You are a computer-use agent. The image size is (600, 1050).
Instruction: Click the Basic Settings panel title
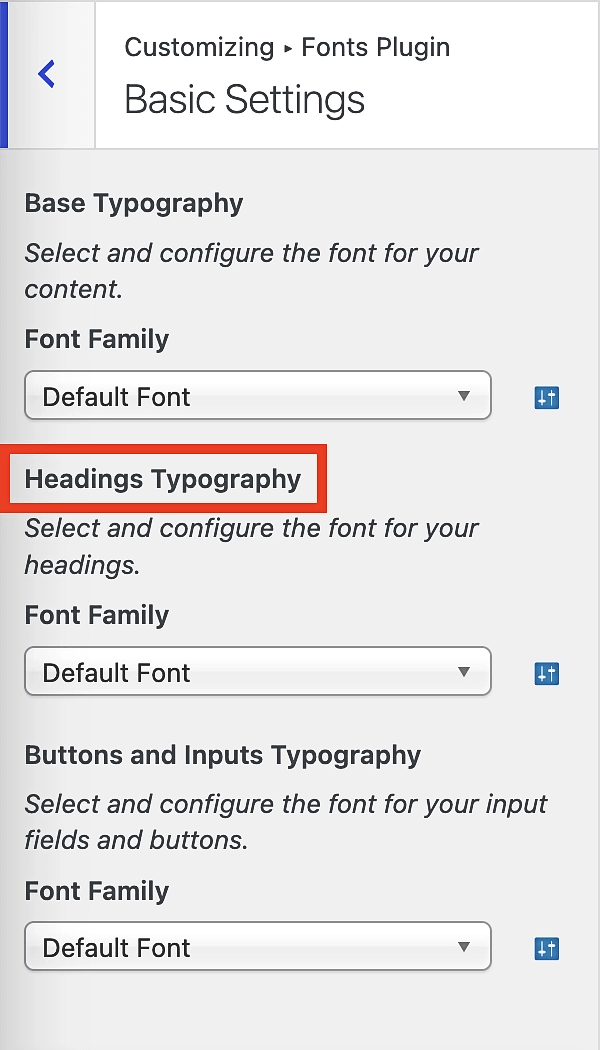(244, 100)
